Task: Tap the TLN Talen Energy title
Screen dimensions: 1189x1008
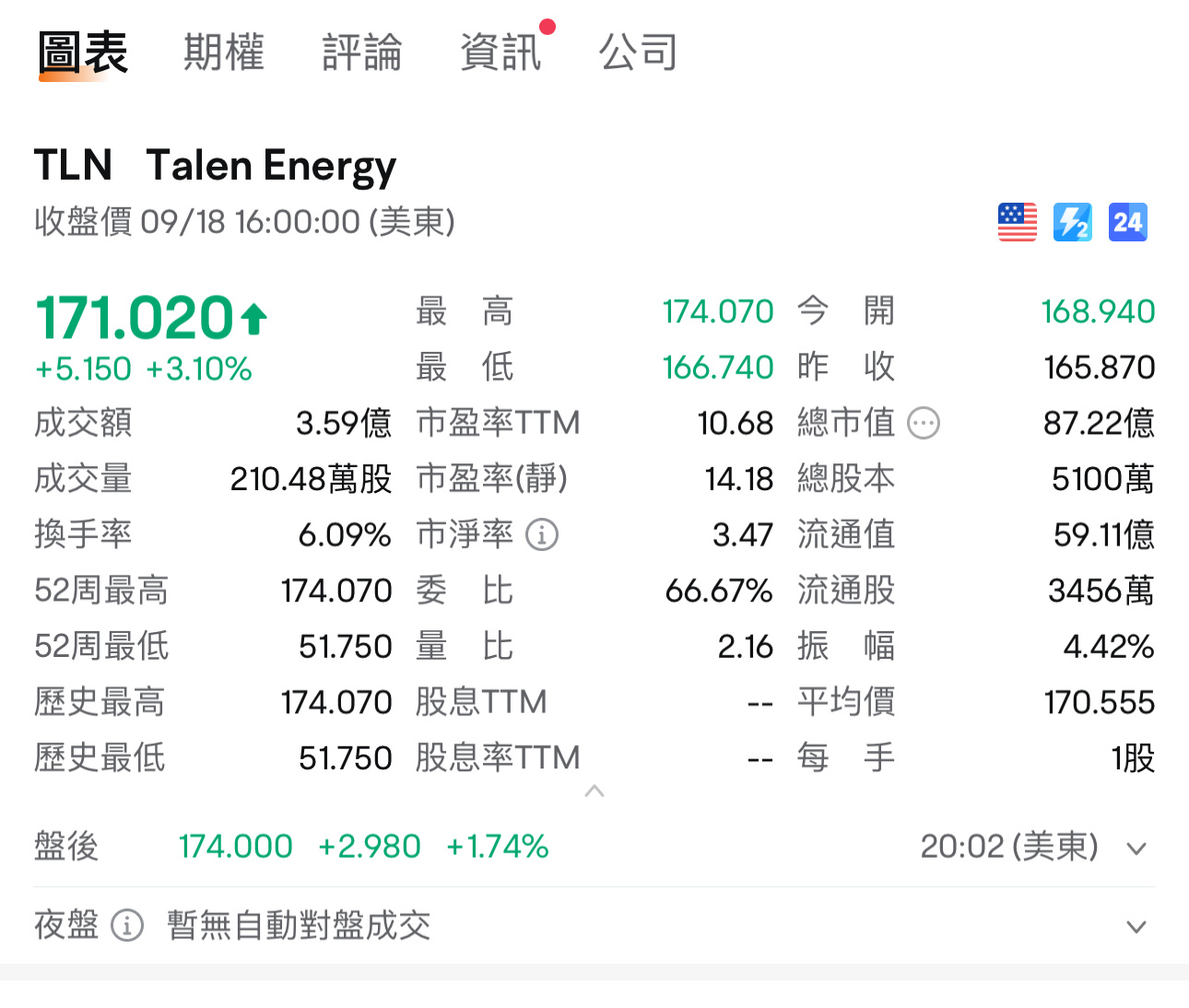Action: (216, 167)
